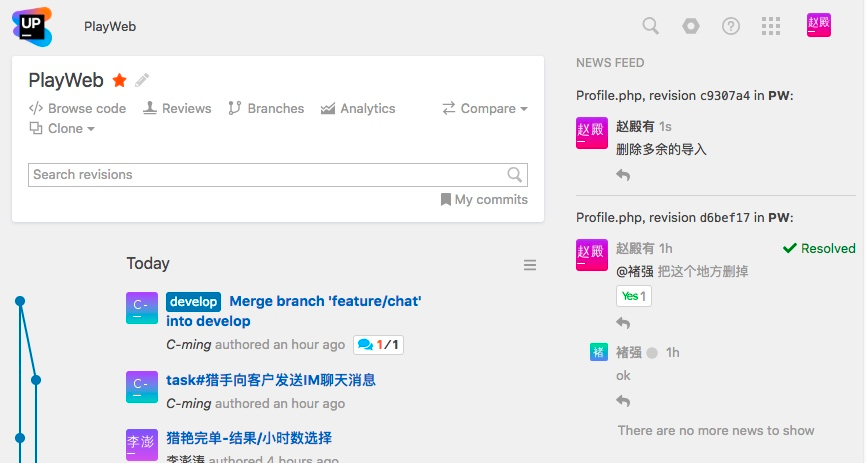This screenshot has height=463, width=866.
Task: Toggle the orange favorite star for PlayWeb
Action: [120, 80]
